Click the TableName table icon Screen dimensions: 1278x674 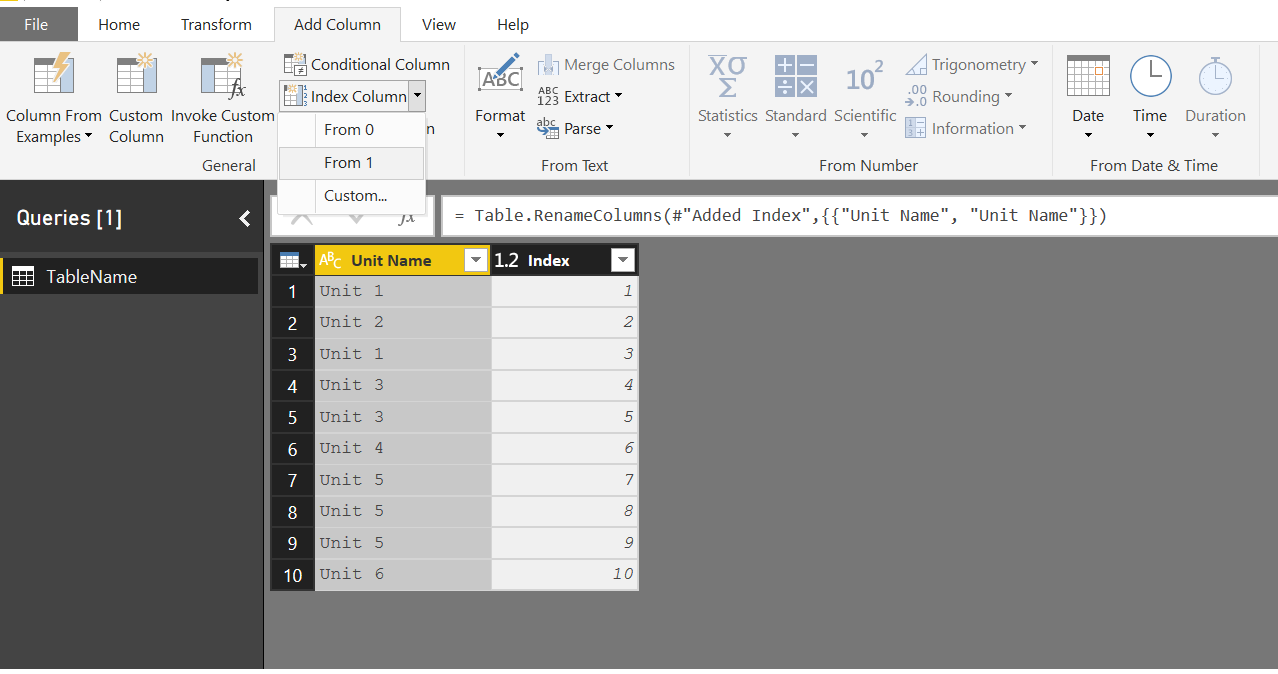point(23,277)
